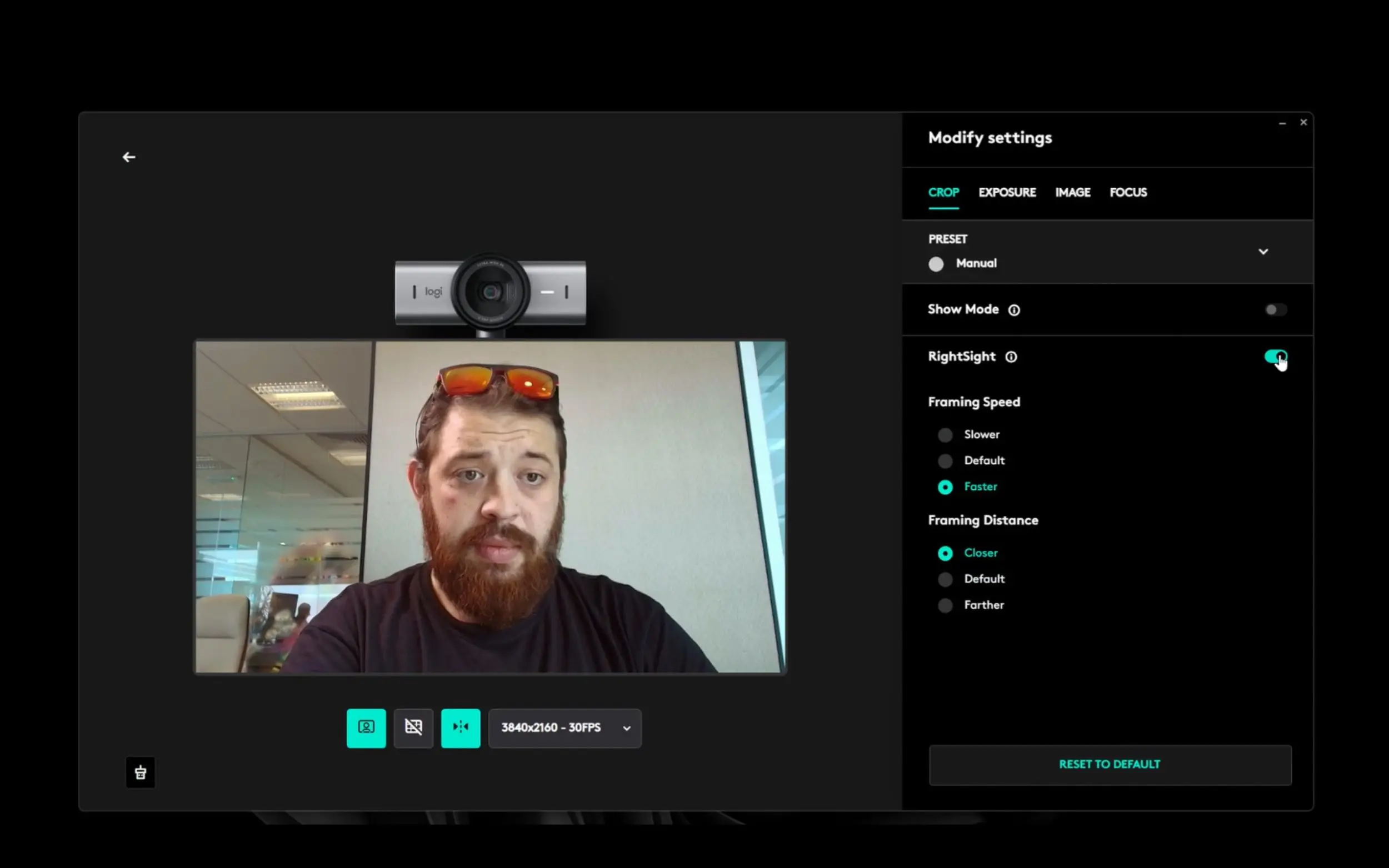Close the Logi settings window

1303,122
